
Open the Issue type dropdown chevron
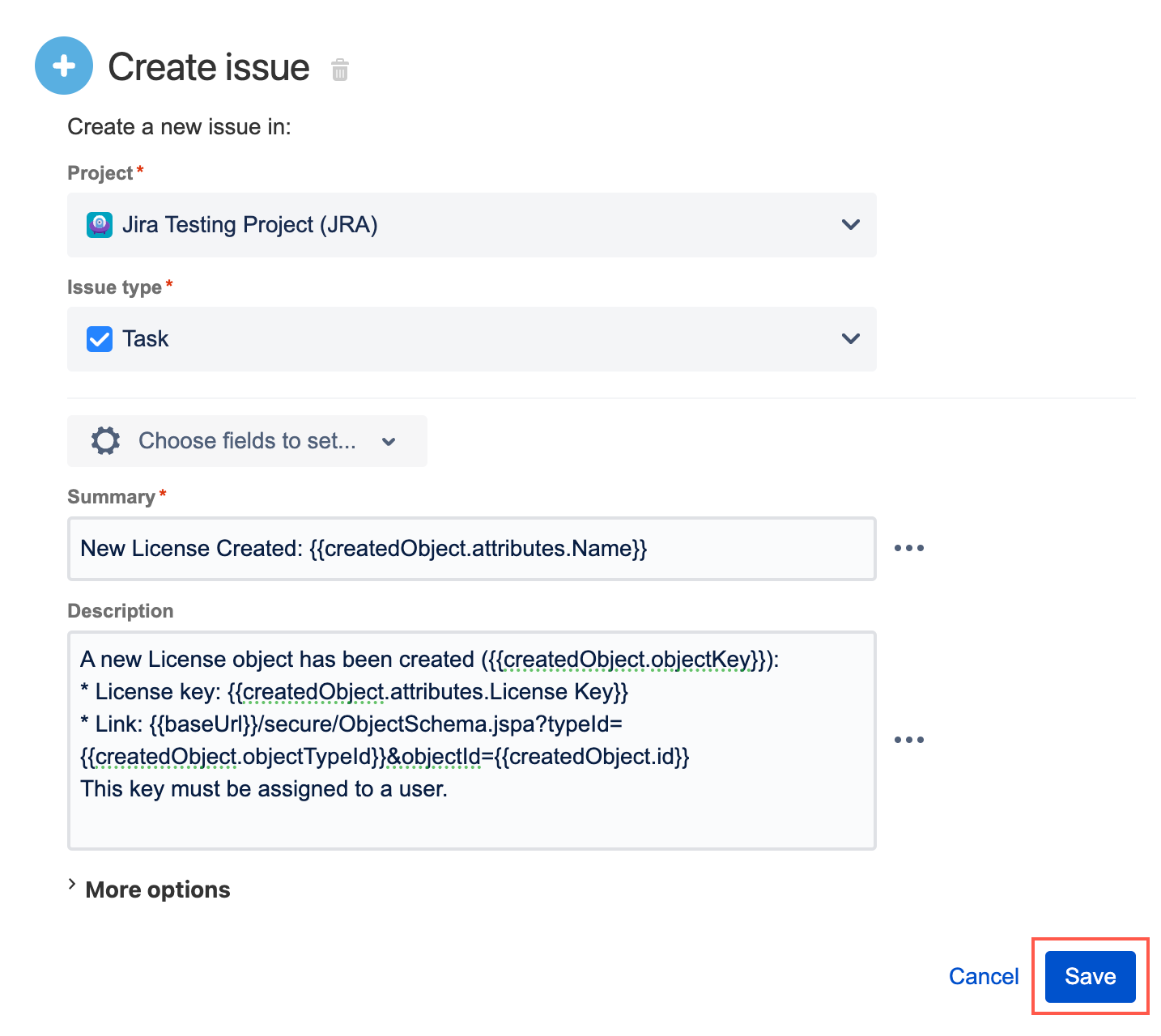pos(850,338)
